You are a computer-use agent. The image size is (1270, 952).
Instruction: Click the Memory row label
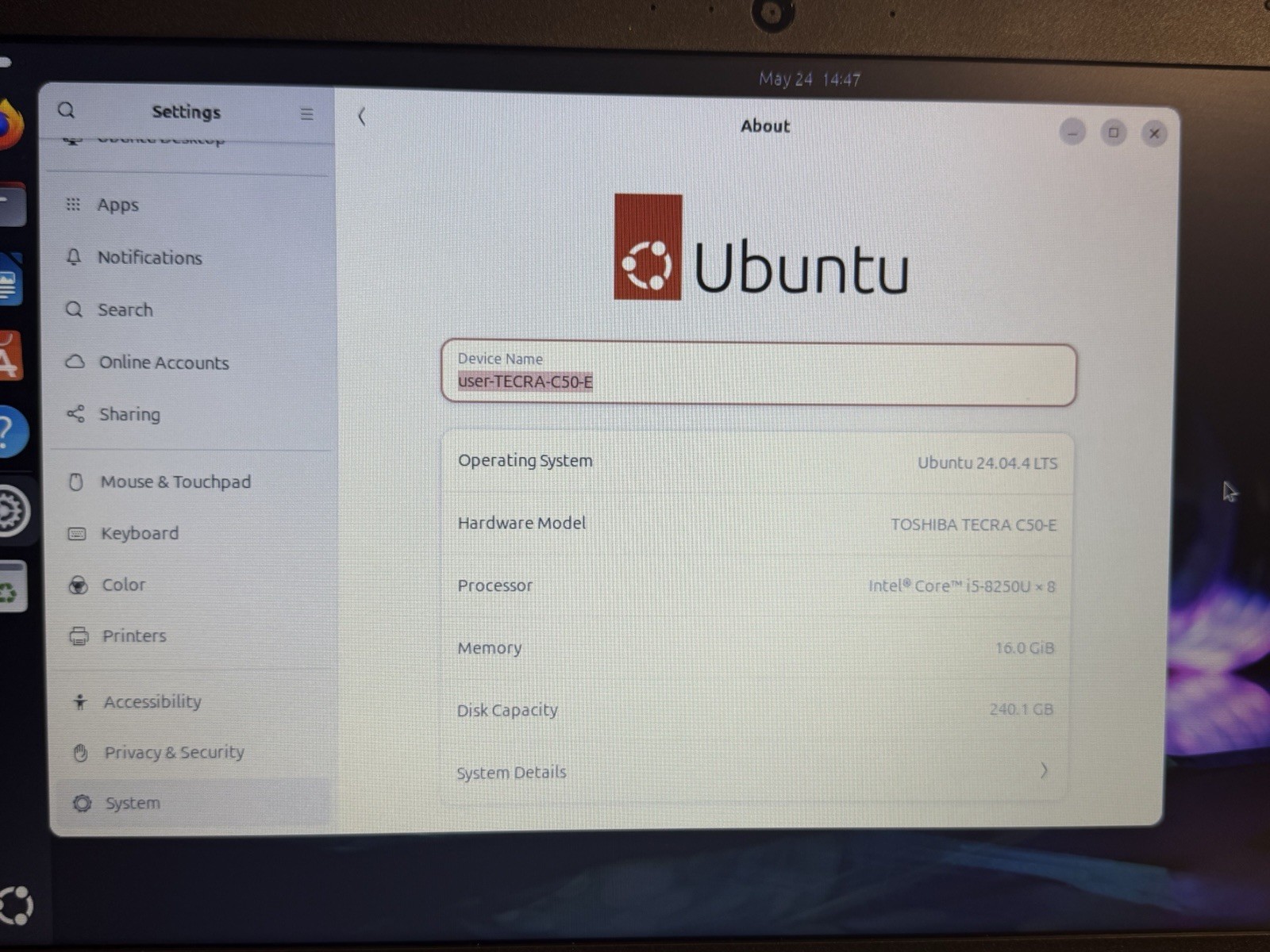click(489, 648)
